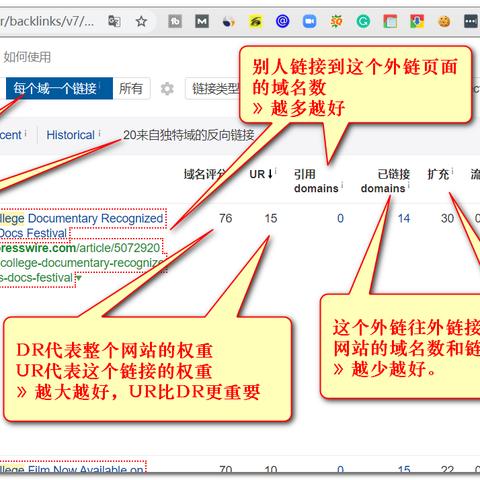Screen dimensions: 480x480
Task: Open the blue @ email extension icon
Action: coord(282,22)
